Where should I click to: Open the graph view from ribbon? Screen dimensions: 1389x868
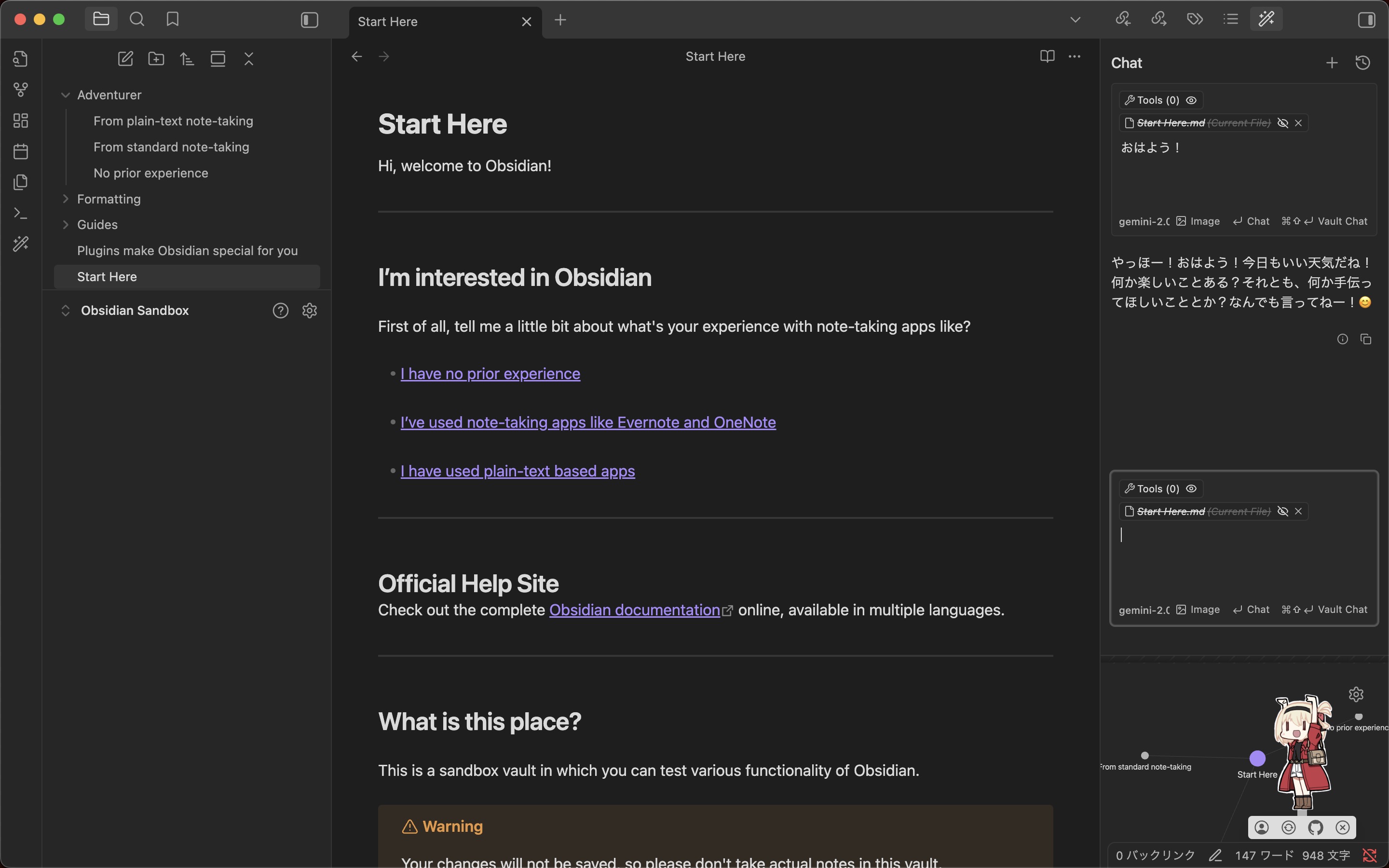(21, 90)
